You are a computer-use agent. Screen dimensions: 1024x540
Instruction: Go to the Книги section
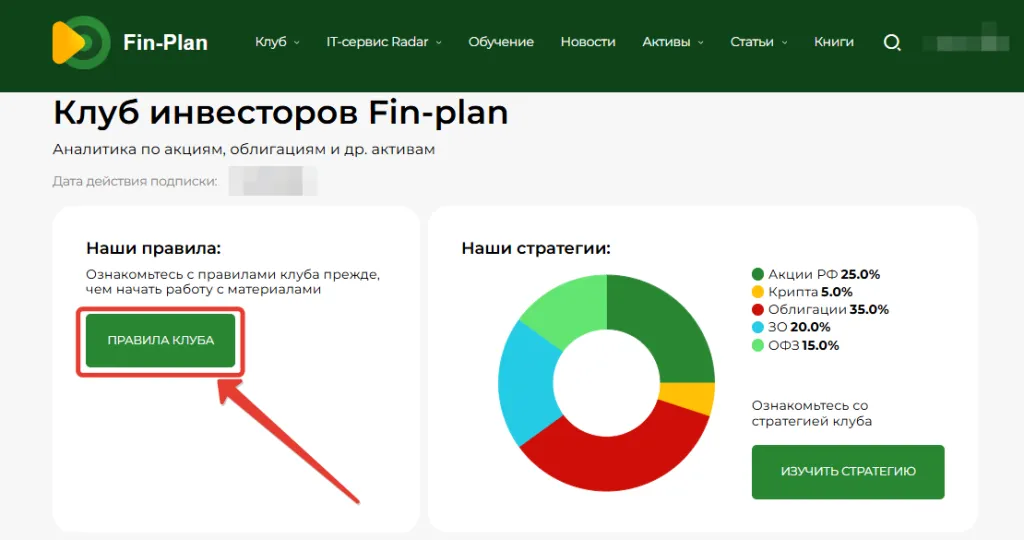click(834, 42)
